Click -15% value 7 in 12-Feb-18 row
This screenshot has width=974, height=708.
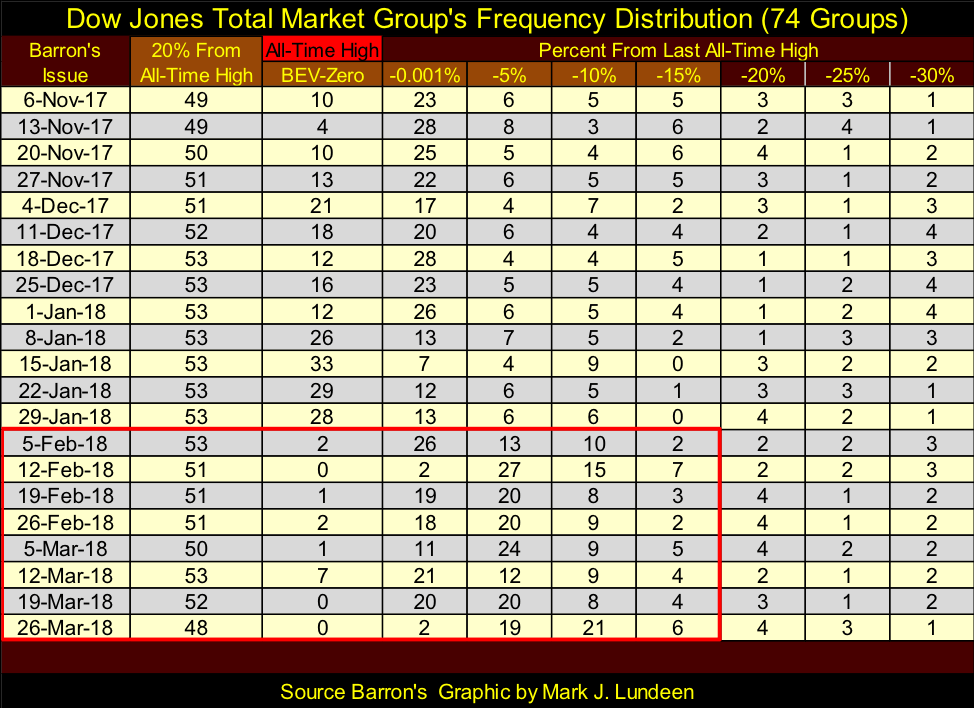click(678, 470)
